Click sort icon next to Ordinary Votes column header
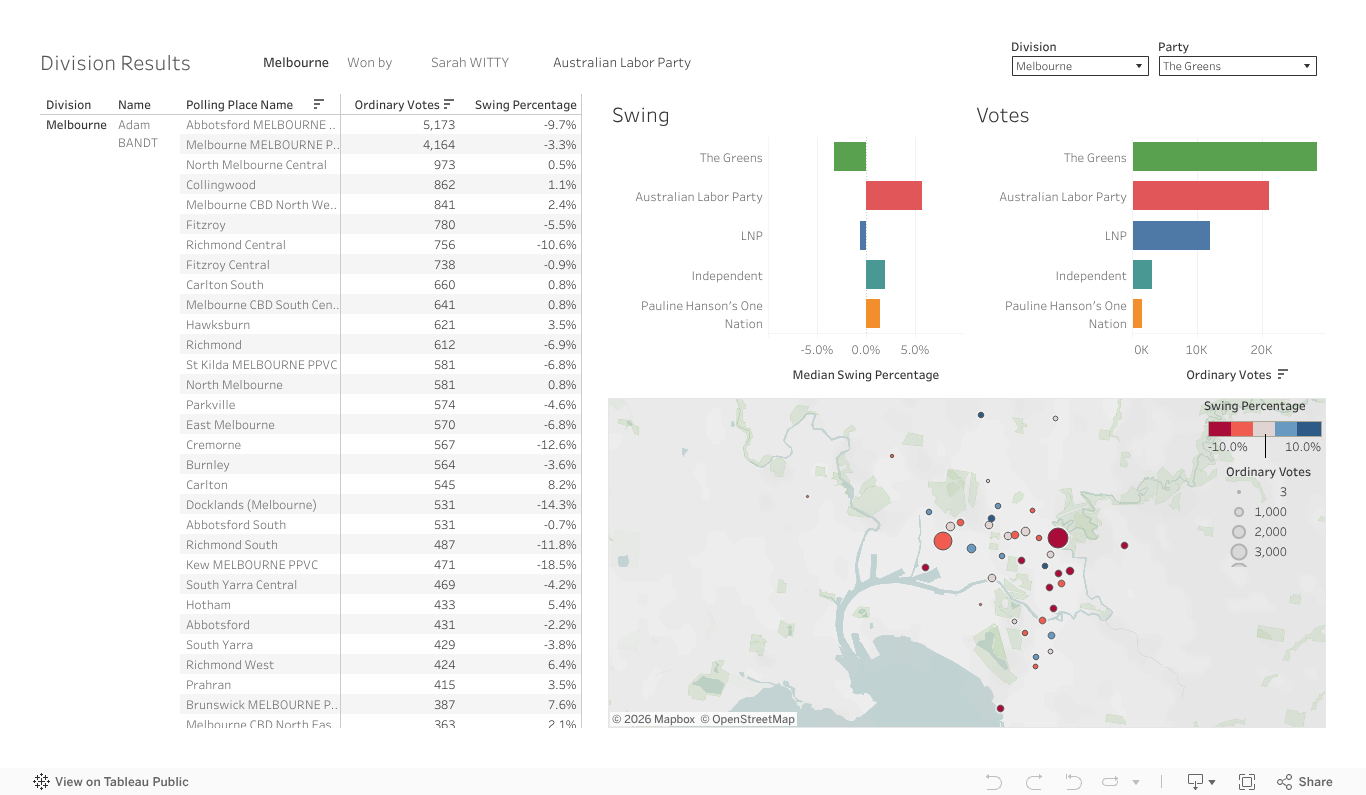Viewport: 1366px width, 795px height. [449, 104]
